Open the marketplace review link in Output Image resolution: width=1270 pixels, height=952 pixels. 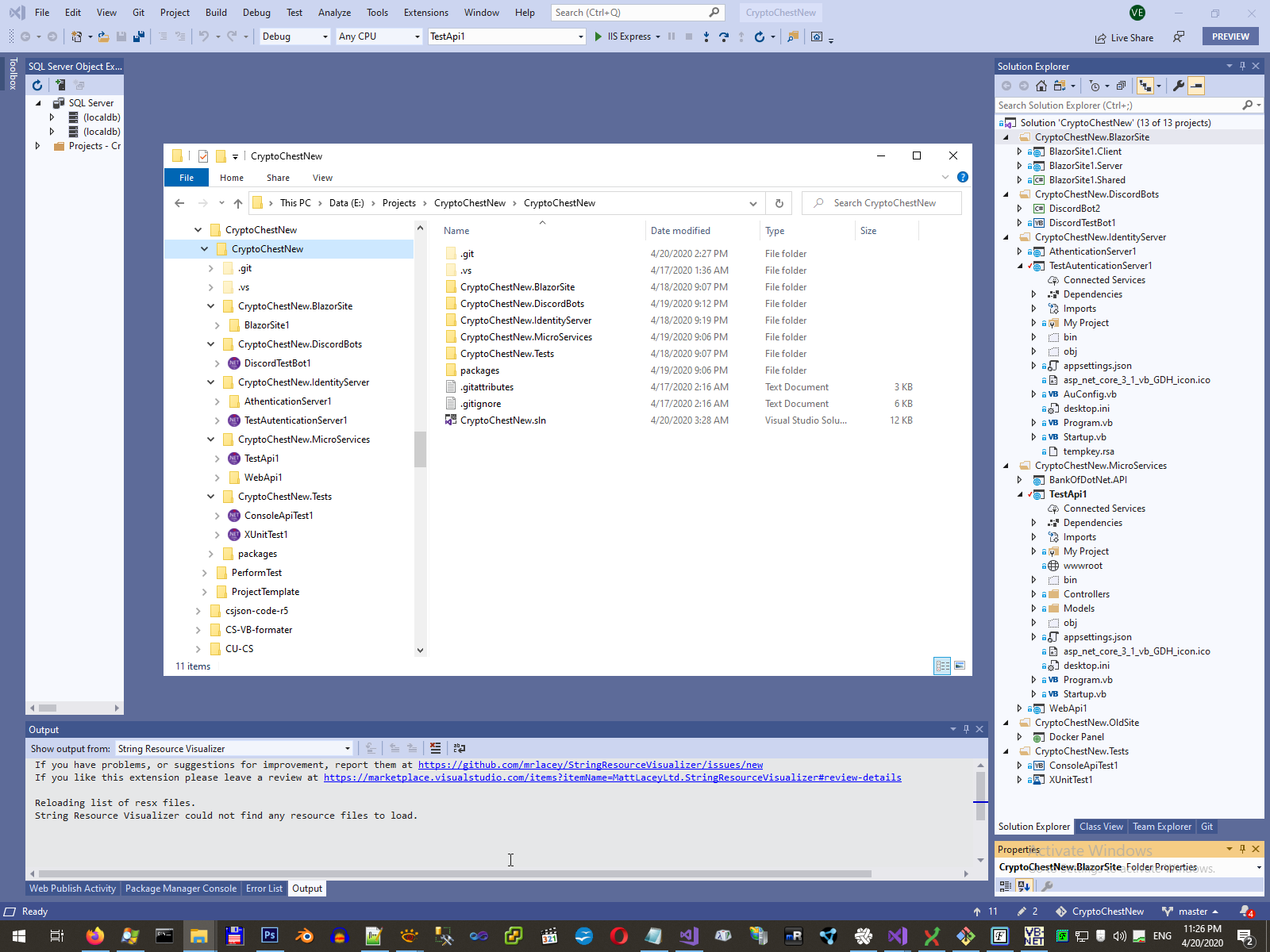click(x=613, y=777)
